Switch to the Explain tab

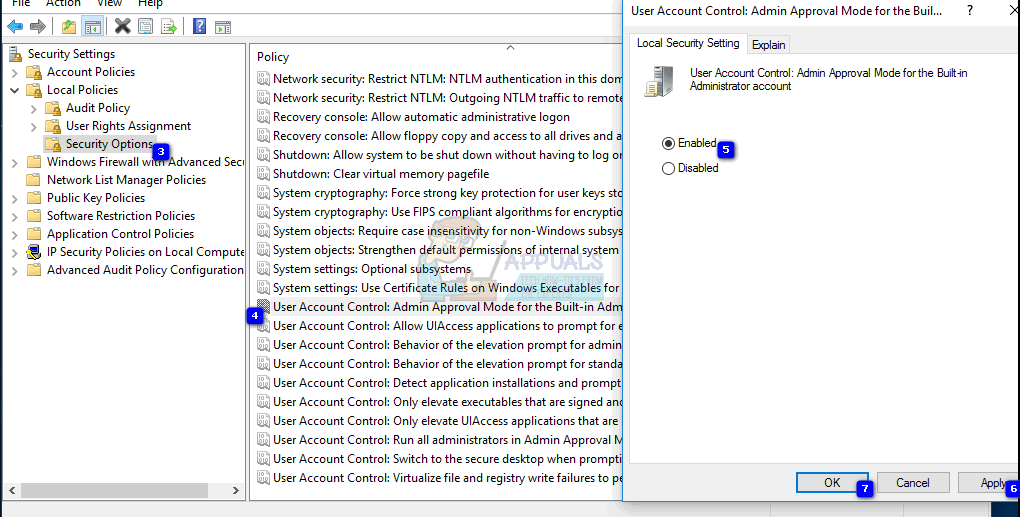tap(768, 44)
